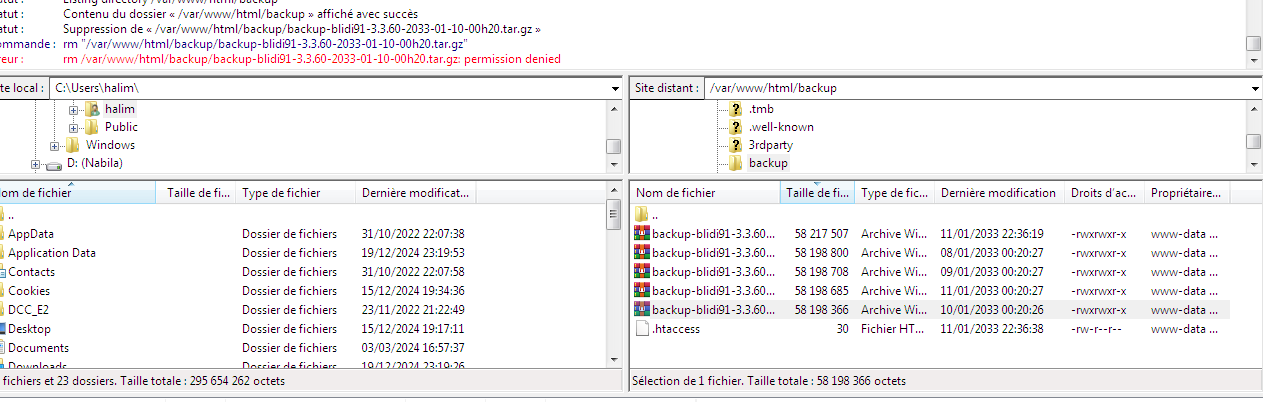Click the Public folder icon in local tree
Viewport: 1263px width, 402px height.
(x=92, y=127)
